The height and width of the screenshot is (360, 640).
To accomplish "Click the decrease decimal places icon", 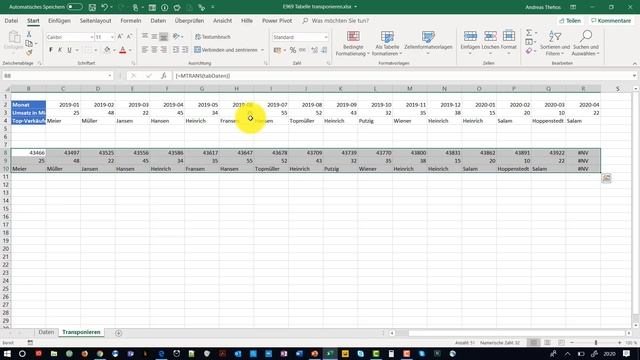I will [324, 50].
